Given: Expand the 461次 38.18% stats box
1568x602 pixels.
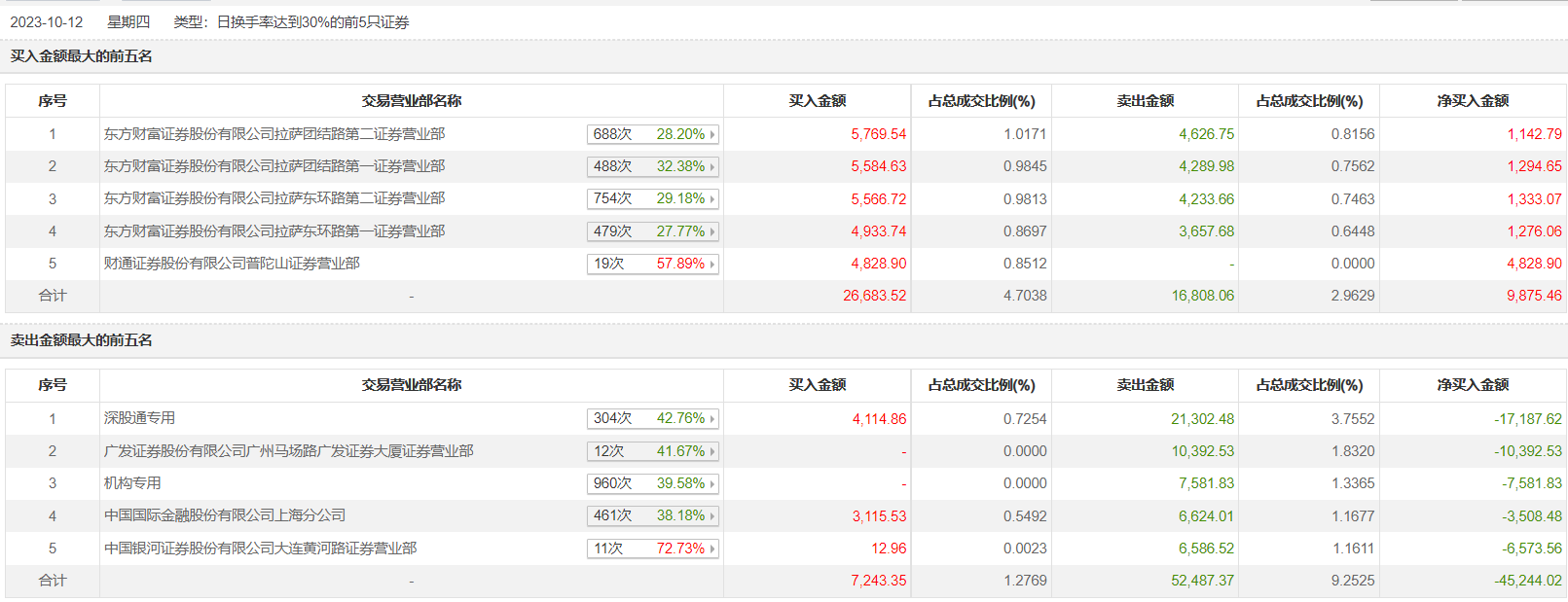Looking at the screenshot, I should tap(652, 515).
